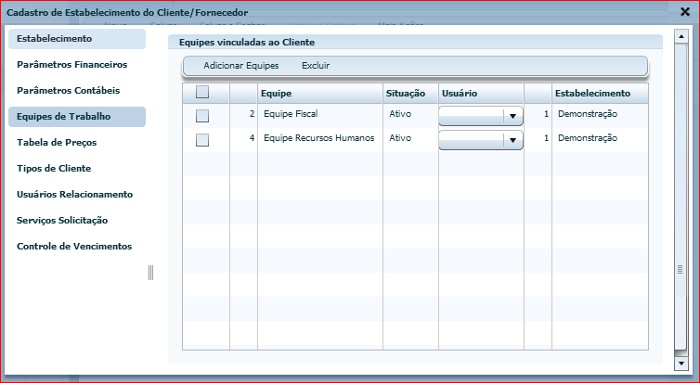This screenshot has width=700, height=383.
Task: Click the scrollbar up arrow
Action: [681, 36]
